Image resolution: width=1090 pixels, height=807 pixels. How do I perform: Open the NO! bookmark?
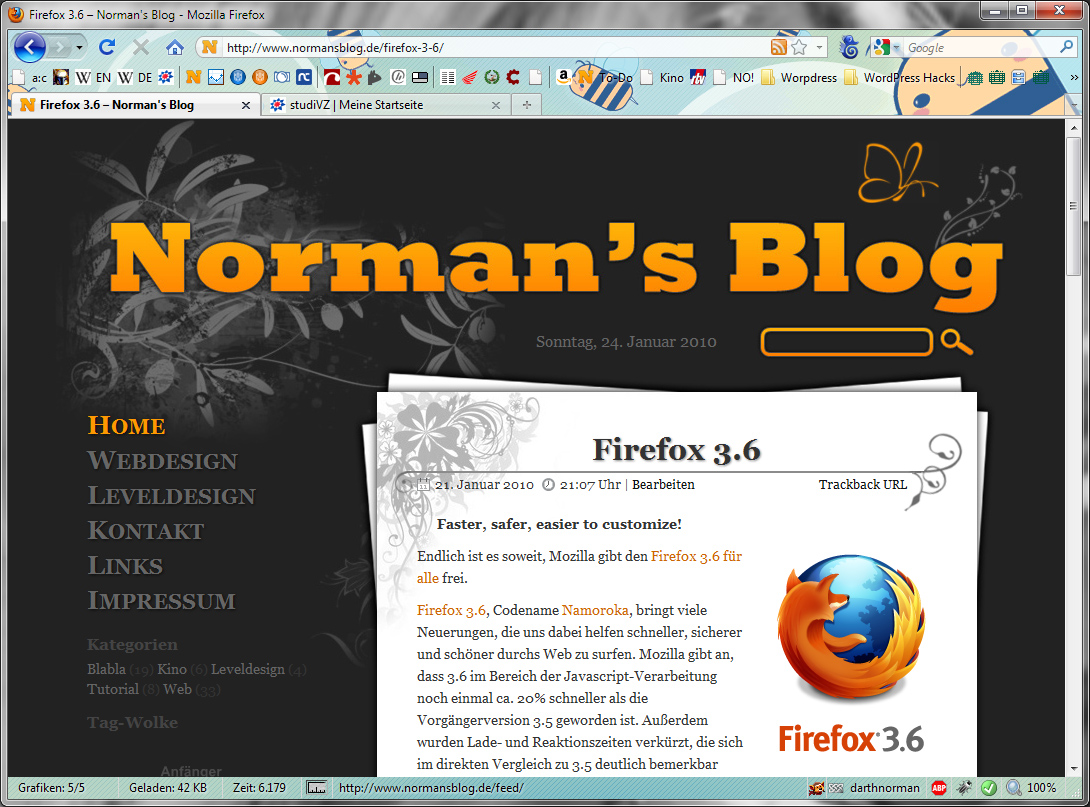coord(733,78)
